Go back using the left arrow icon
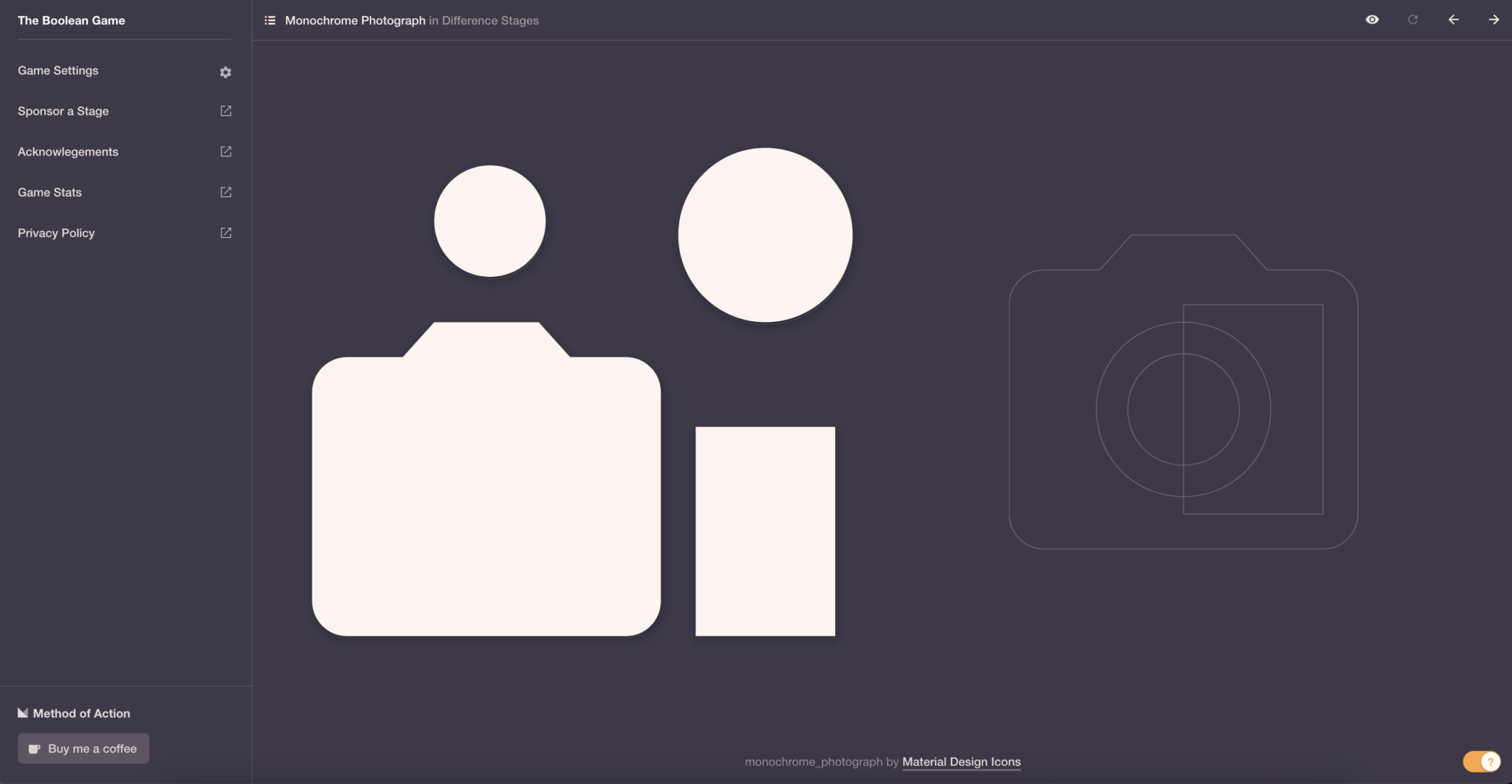 tap(1453, 20)
